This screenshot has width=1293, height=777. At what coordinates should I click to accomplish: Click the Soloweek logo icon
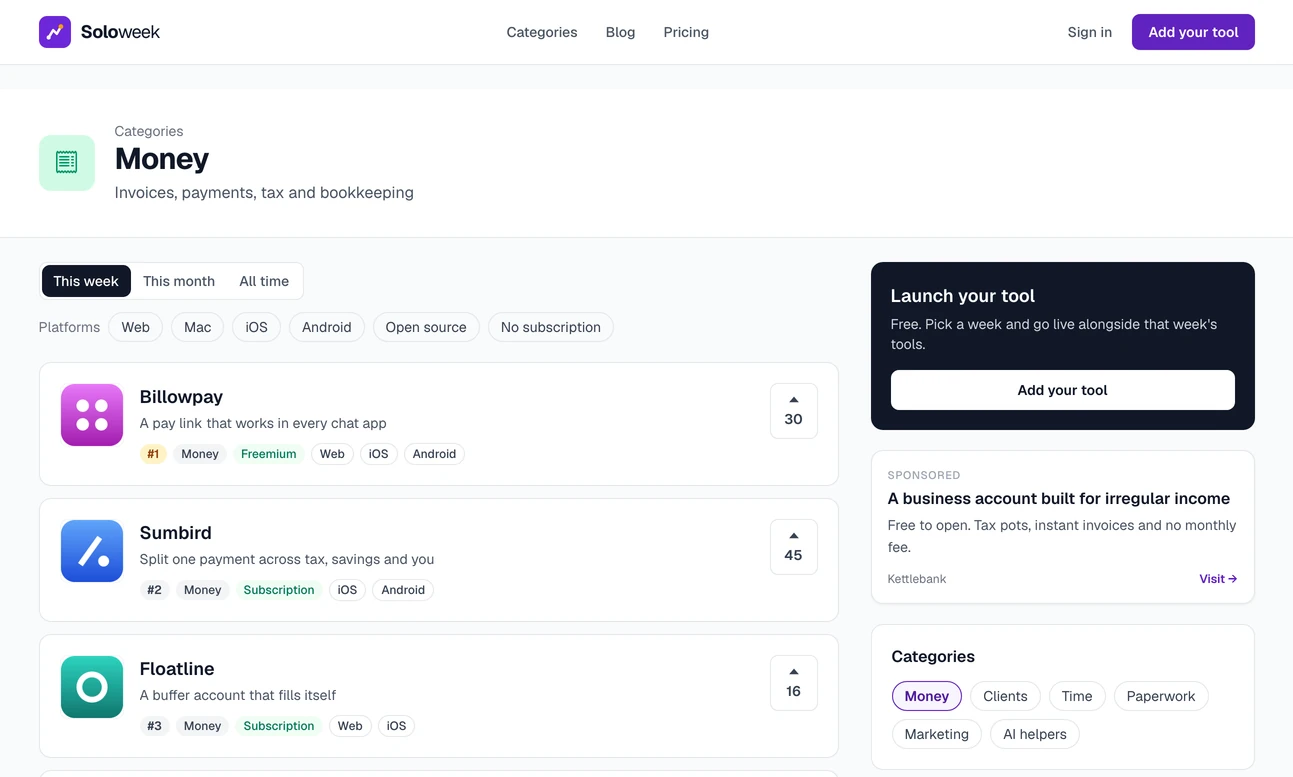pos(55,32)
